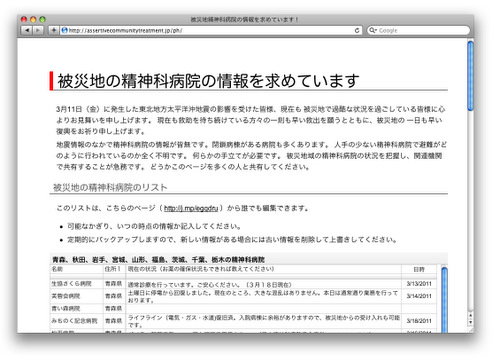This screenshot has height=362, width=500.
Task: Click the yellow minimize window button
Action: [x=33, y=19]
